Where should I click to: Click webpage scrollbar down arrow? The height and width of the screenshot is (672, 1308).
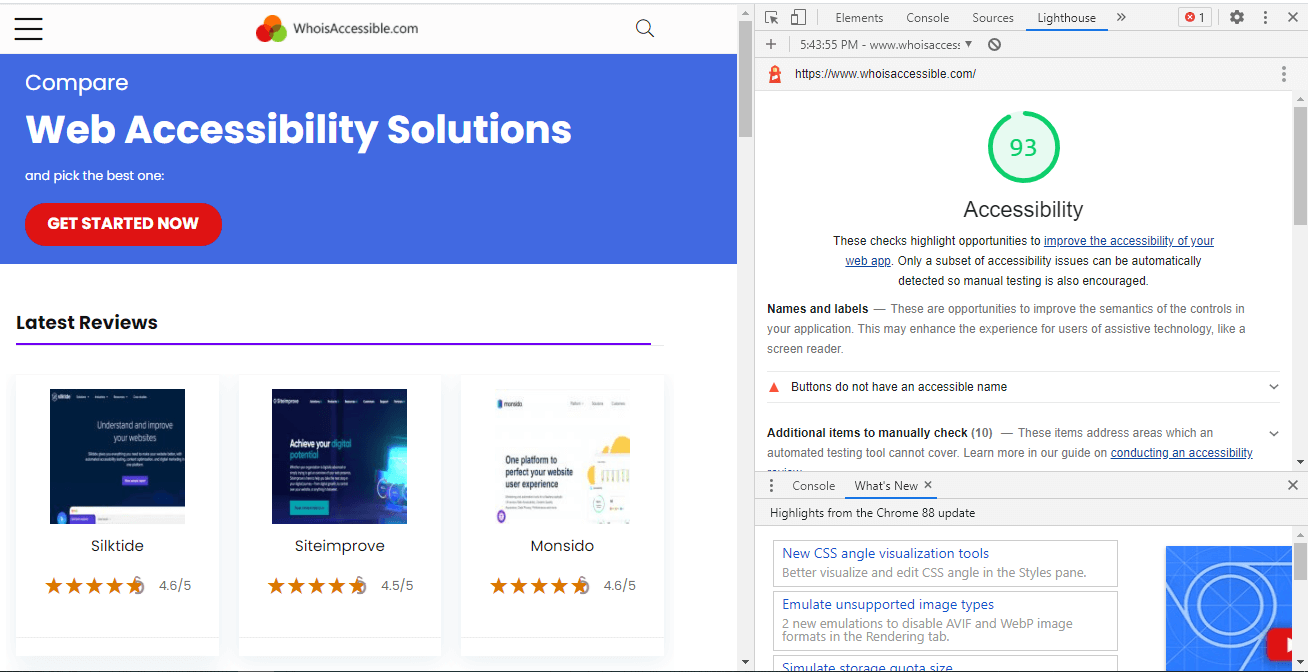click(745, 661)
